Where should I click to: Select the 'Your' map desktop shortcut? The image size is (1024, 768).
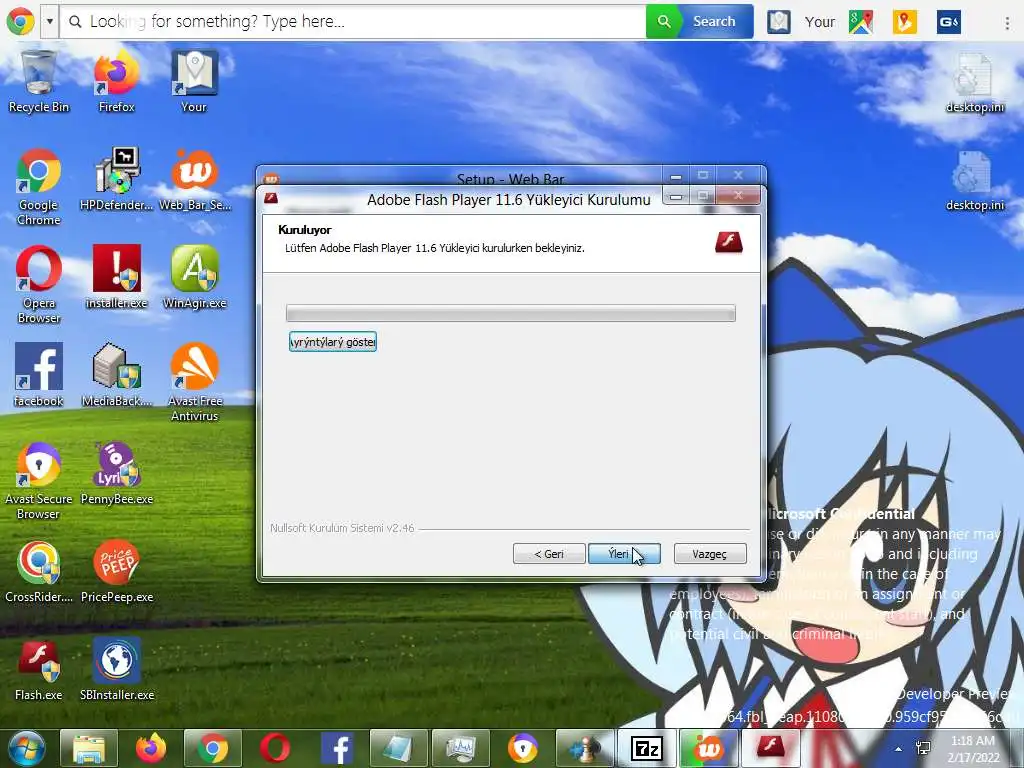194,82
